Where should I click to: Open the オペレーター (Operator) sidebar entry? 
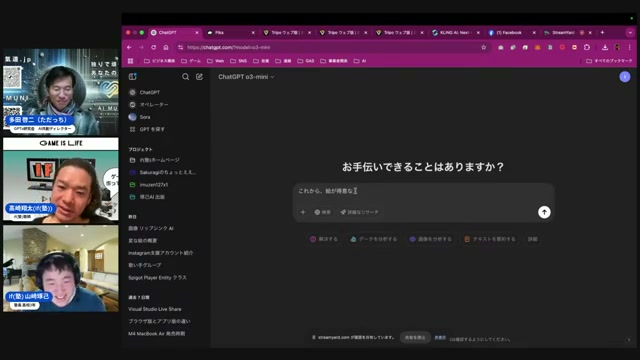tap(149, 104)
